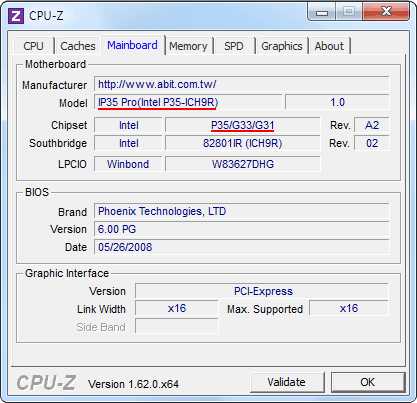The width and height of the screenshot is (417, 403).
Task: Click the 82801IR (ICH9R) southbridge field
Action: tap(243, 143)
